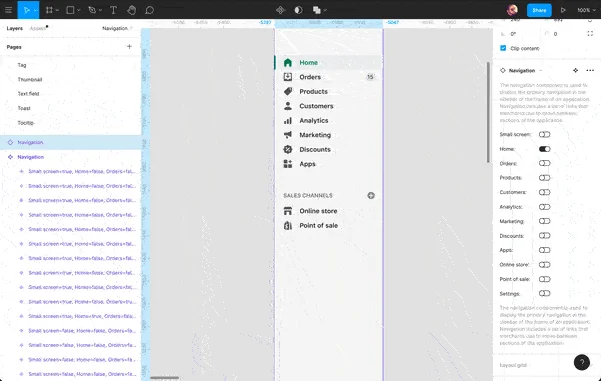Open the Frame tool dropdown arrow
Viewport: 601px width, 381px height.
(57, 10)
